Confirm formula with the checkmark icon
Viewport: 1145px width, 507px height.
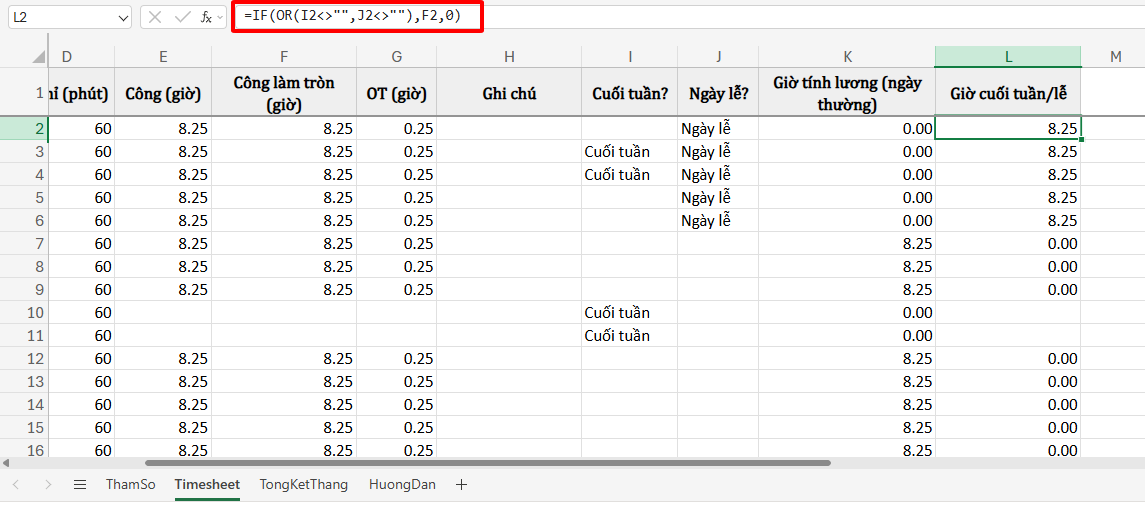(x=181, y=17)
